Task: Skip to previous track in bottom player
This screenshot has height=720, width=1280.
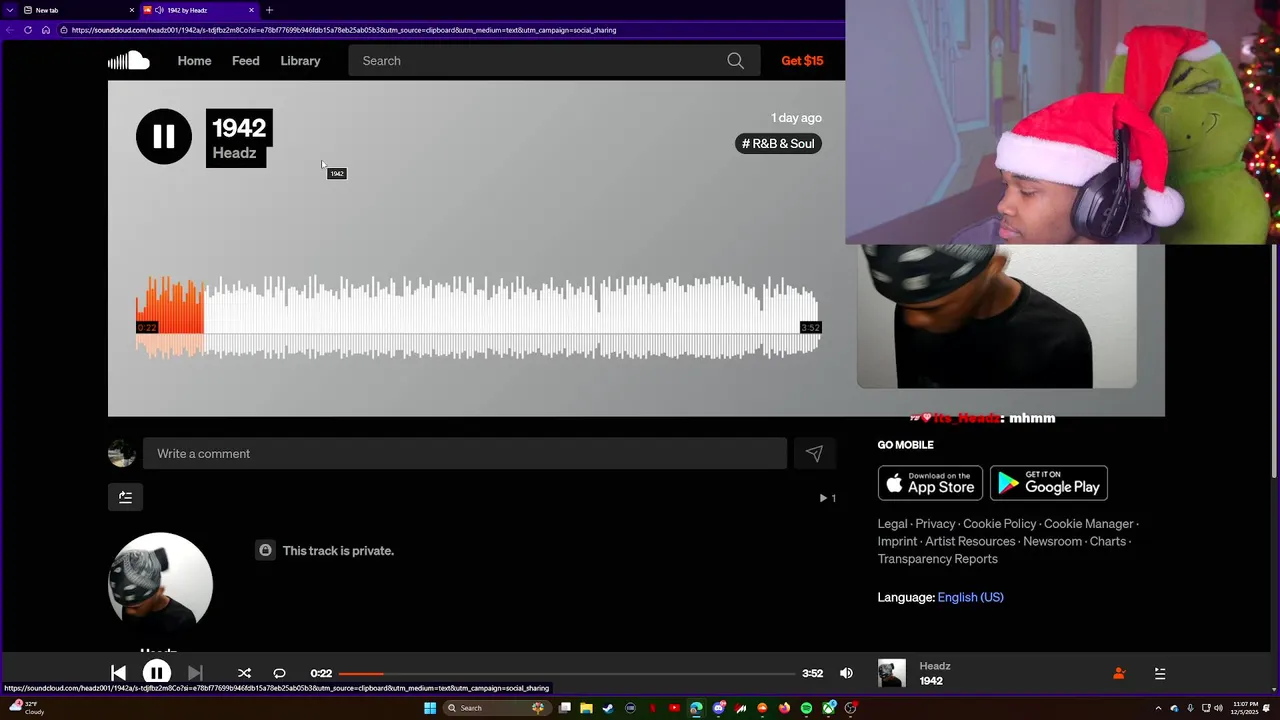Action: (x=118, y=673)
